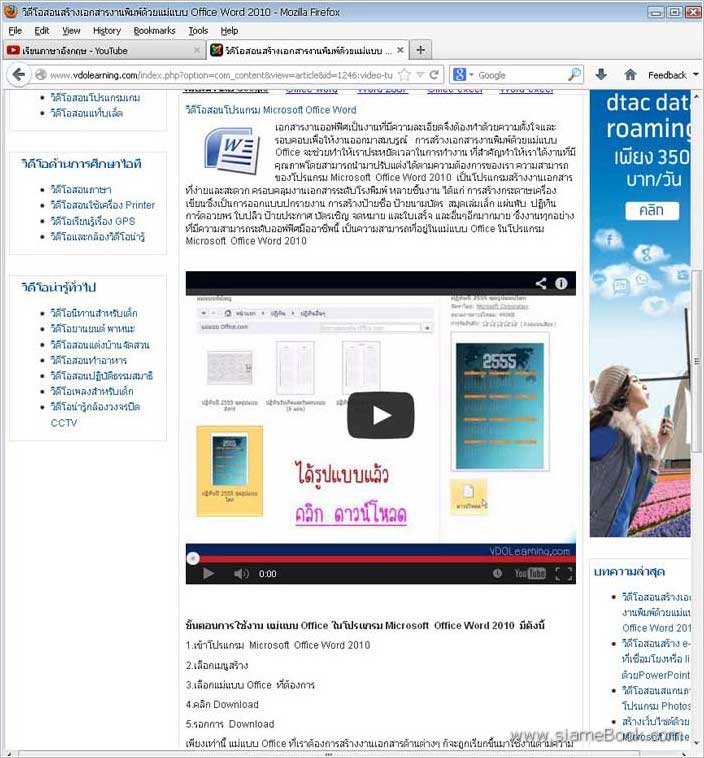Click the วิดีโอสอนโปรแกรมเกม link
The width and height of the screenshot is (704, 758).
pos(95,98)
